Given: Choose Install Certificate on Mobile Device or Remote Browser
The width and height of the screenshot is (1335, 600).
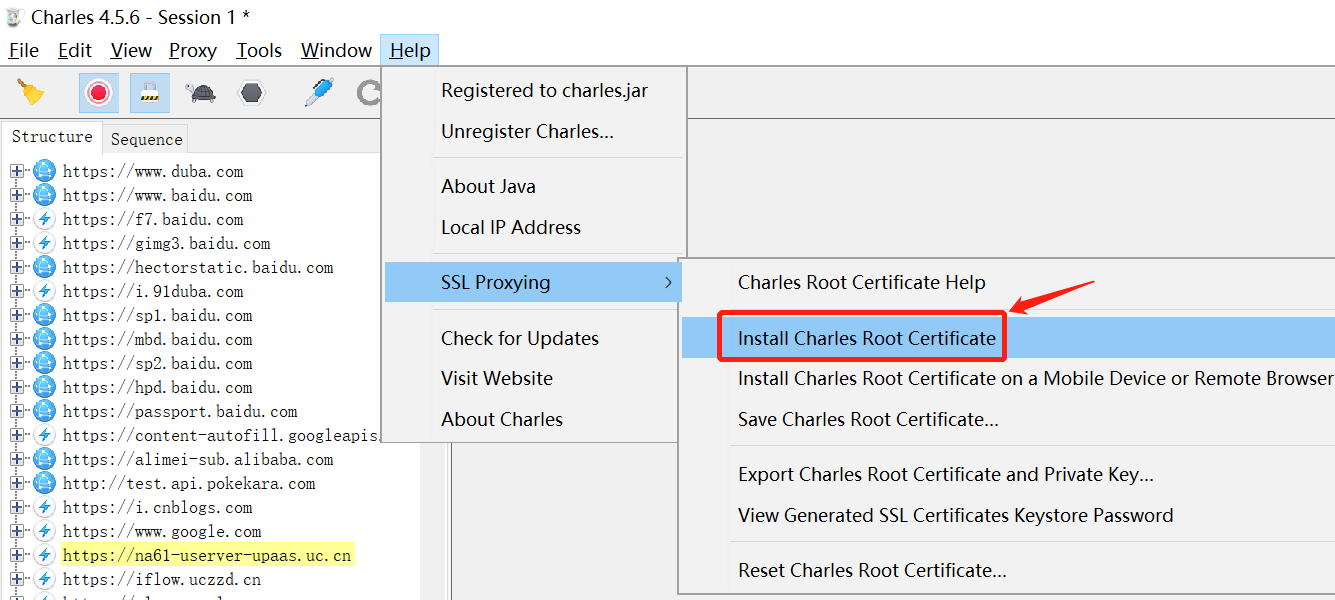Looking at the screenshot, I should (x=1035, y=379).
